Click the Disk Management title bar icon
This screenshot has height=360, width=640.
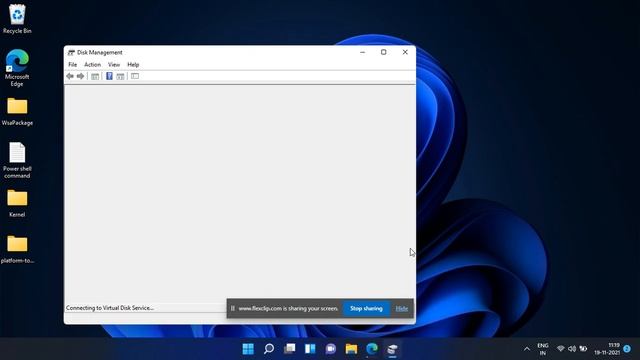pyautogui.click(x=71, y=52)
